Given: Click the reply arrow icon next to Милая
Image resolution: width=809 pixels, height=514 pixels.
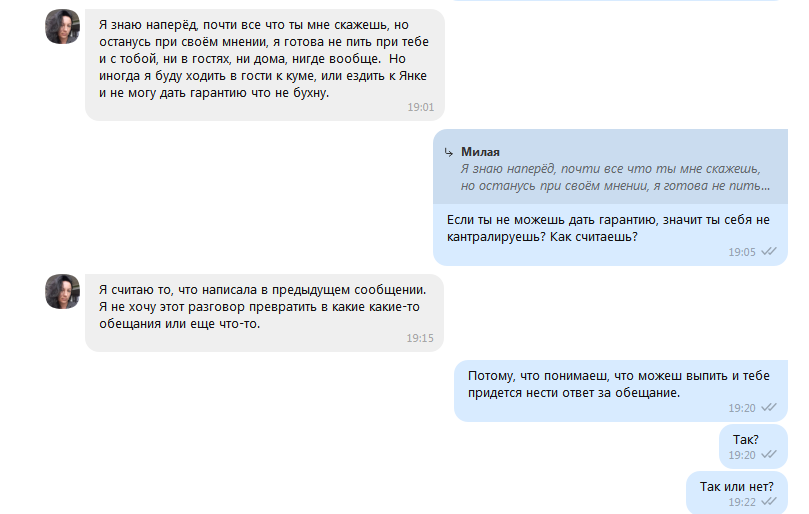Looking at the screenshot, I should [449, 152].
